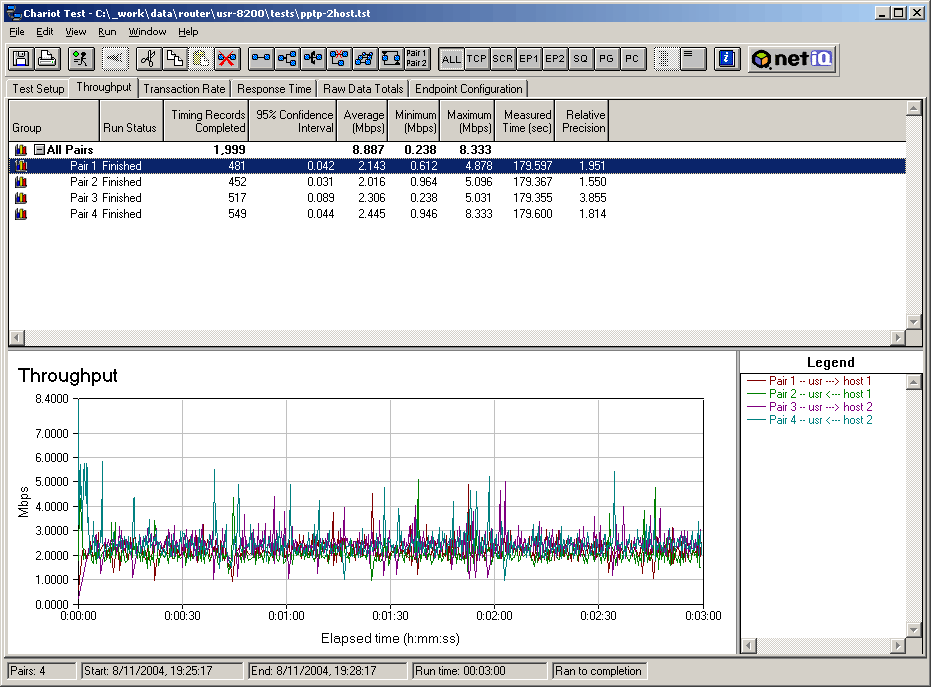
Task: Sort by the Average (Mbps) column header
Action: click(x=363, y=121)
